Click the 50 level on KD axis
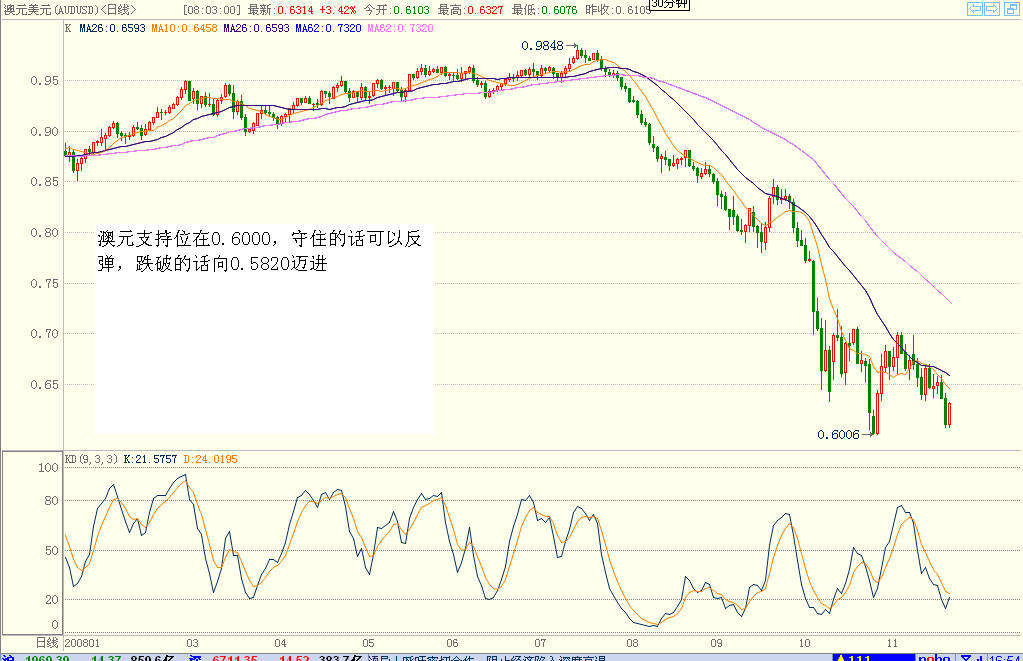Screen dimensions: 1023x661 click(52, 551)
